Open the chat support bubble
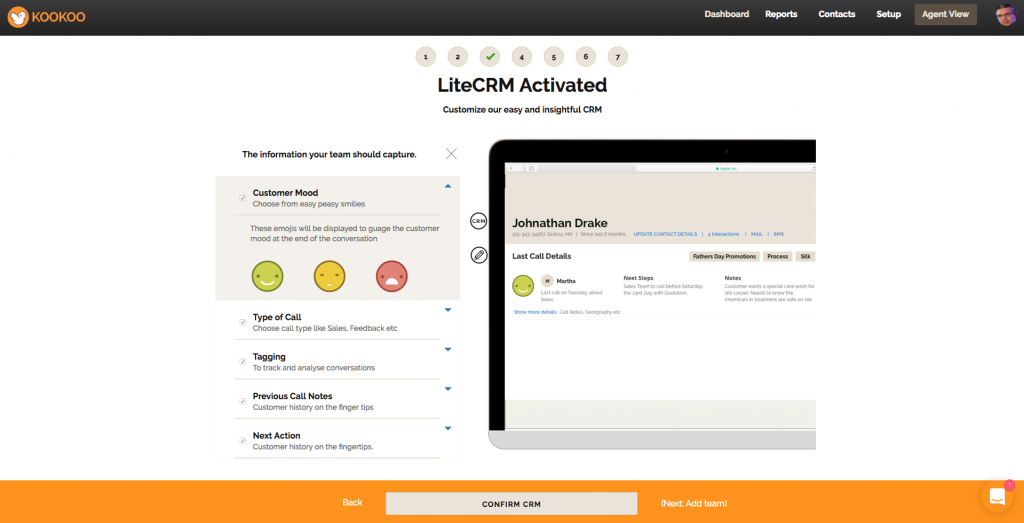The height and width of the screenshot is (523, 1024). [x=997, y=496]
